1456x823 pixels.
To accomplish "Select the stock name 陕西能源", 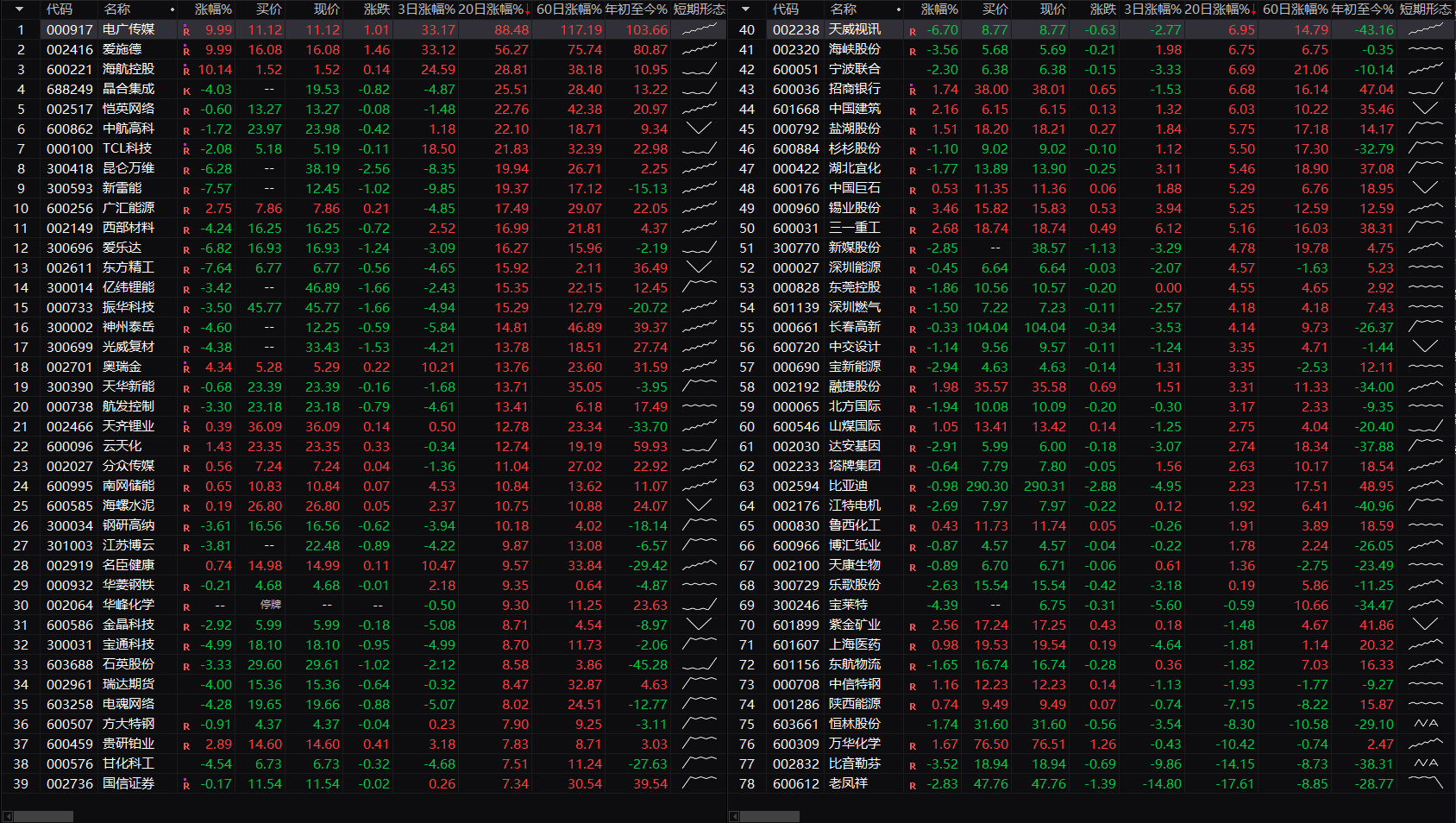I will click(x=855, y=704).
